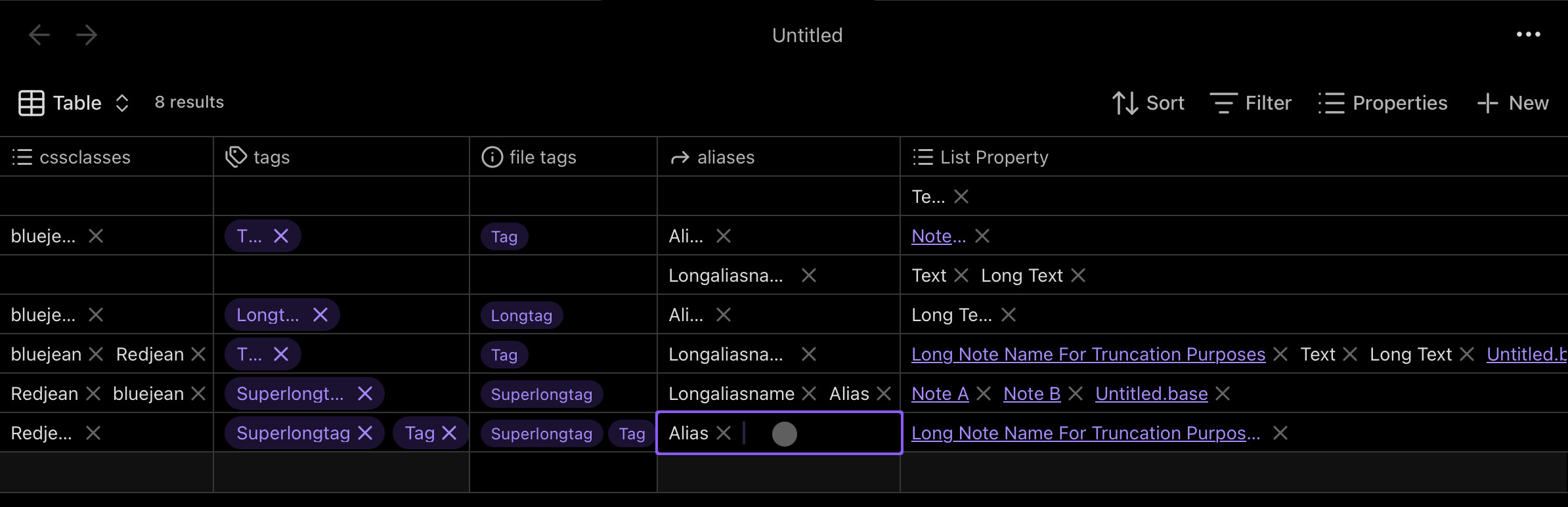The width and height of the screenshot is (1568, 507).
Task: Add a New entry
Action: (x=1513, y=103)
